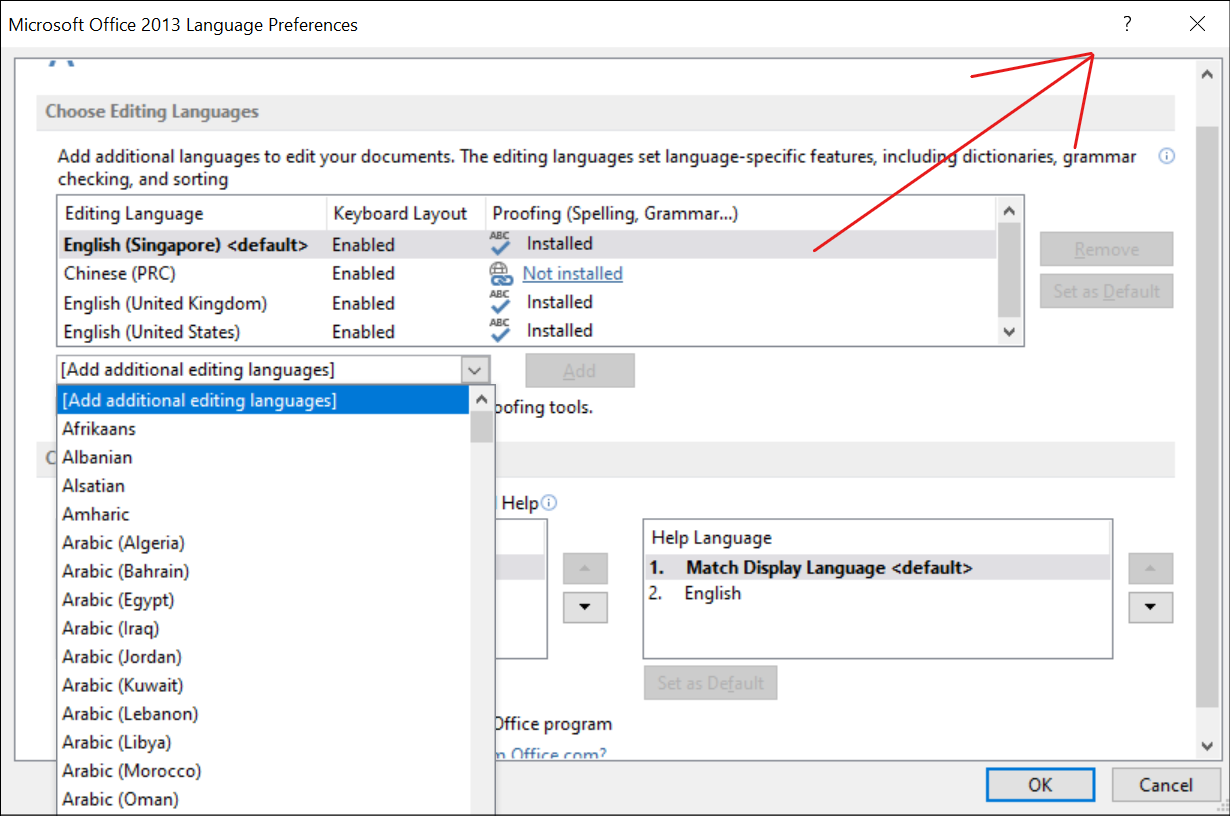Select the English (Singapore) default row
The height and width of the screenshot is (816, 1230).
(527, 244)
